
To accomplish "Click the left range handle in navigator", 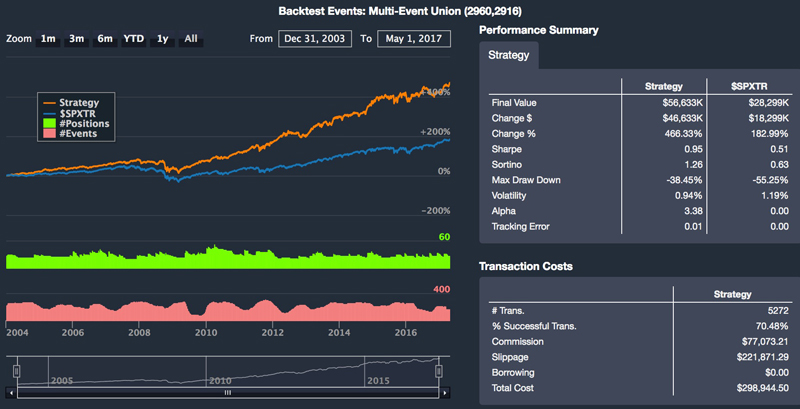I will point(16,371).
